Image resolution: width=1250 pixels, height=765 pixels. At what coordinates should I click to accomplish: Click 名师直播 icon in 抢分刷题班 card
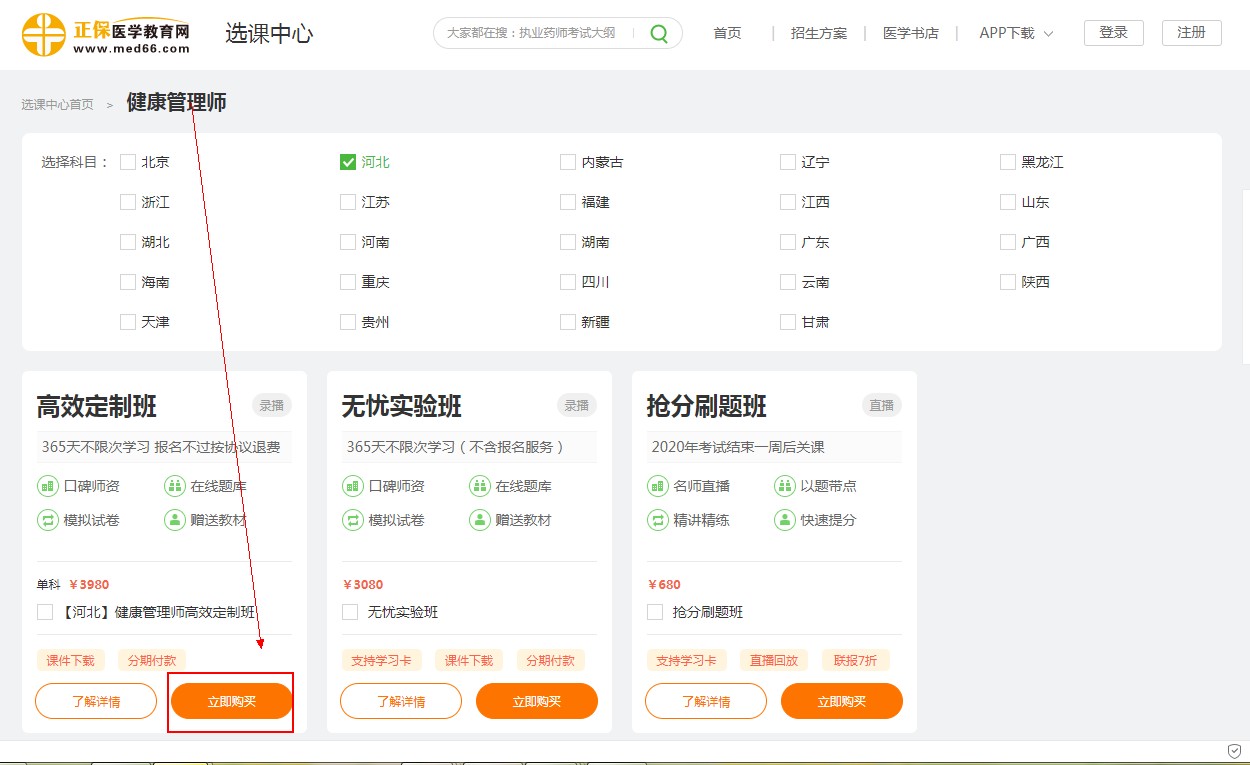[657, 486]
